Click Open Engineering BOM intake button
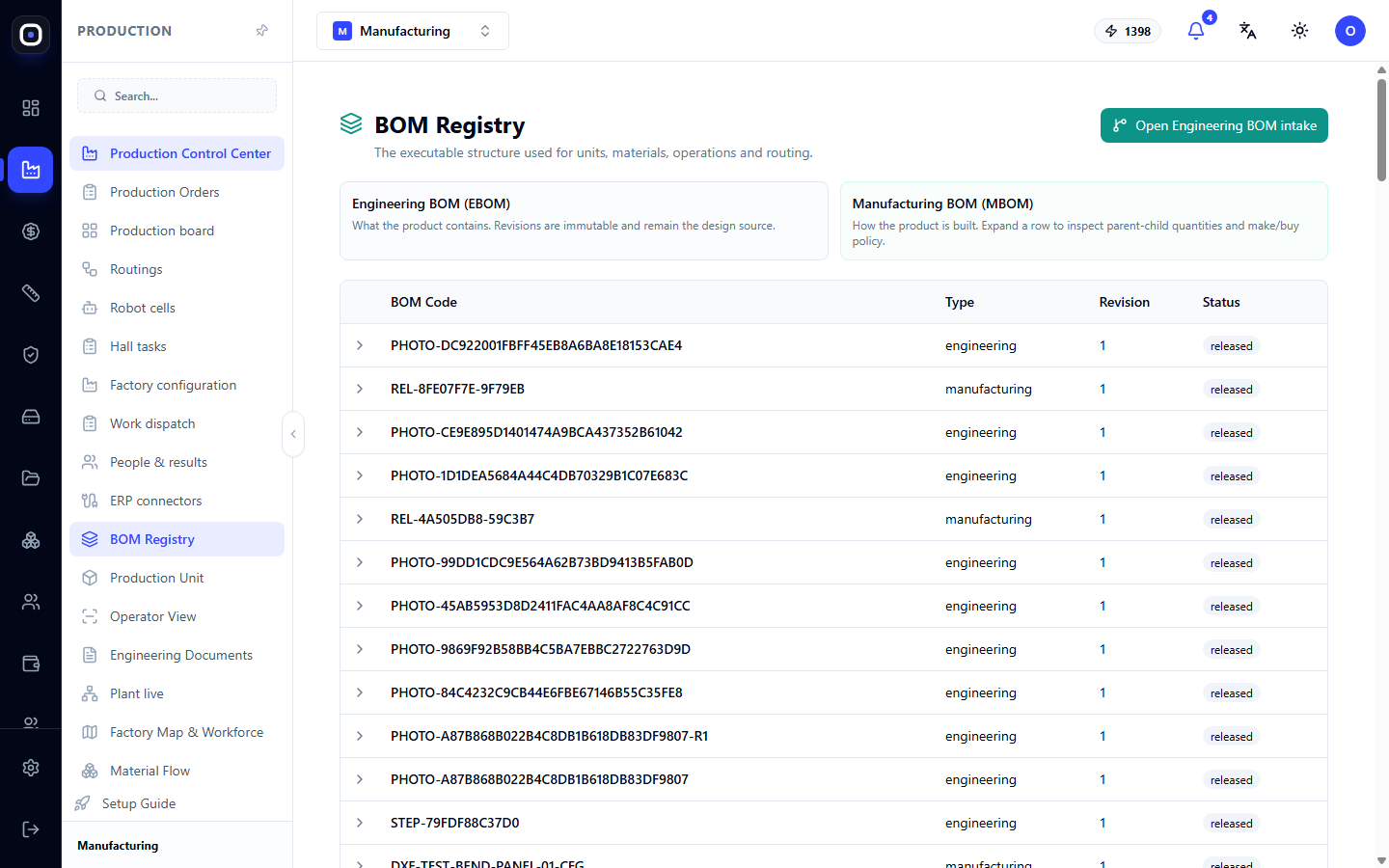The image size is (1389, 868). 1214,125
